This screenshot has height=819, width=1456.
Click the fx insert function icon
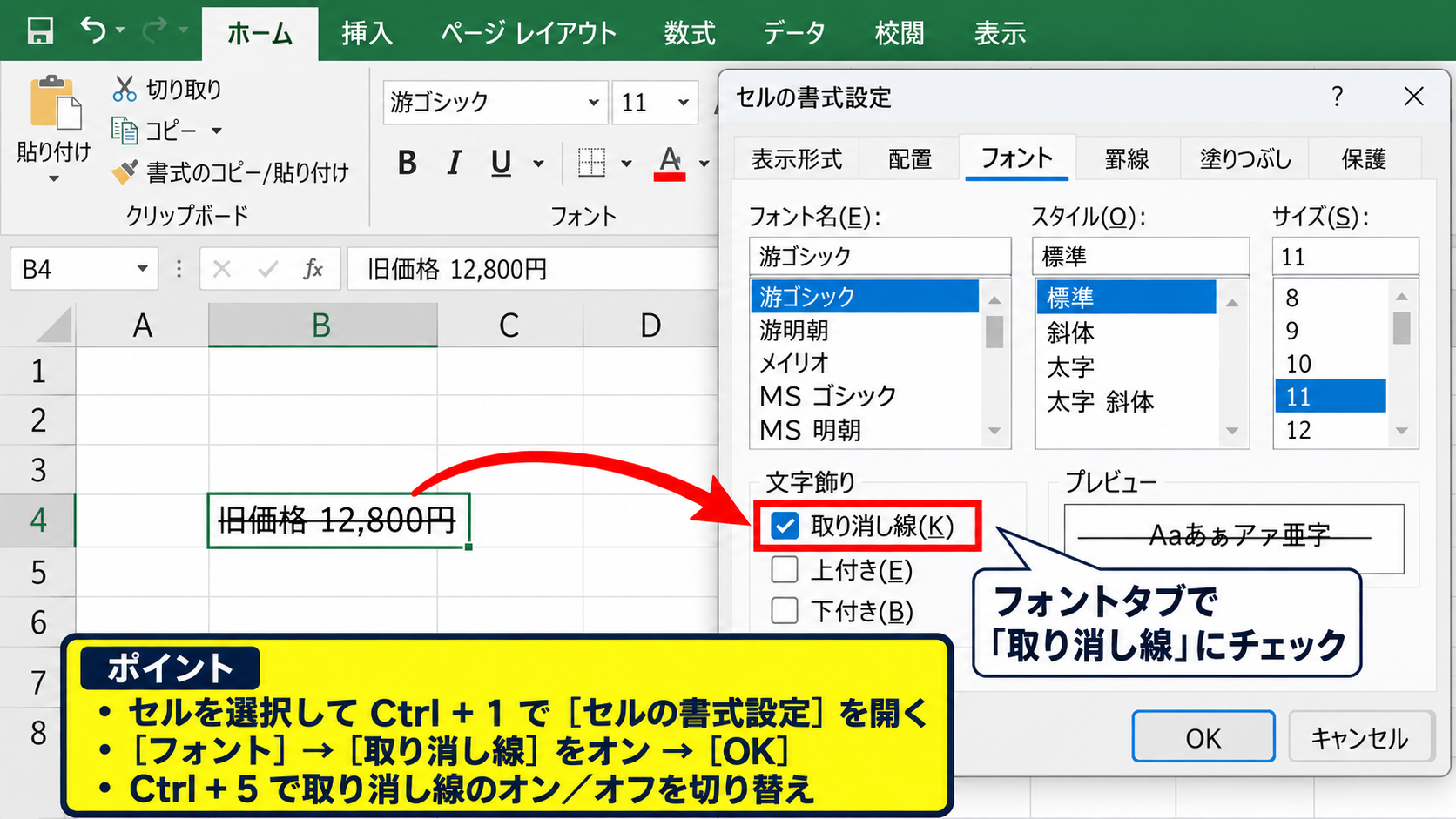click(x=313, y=269)
